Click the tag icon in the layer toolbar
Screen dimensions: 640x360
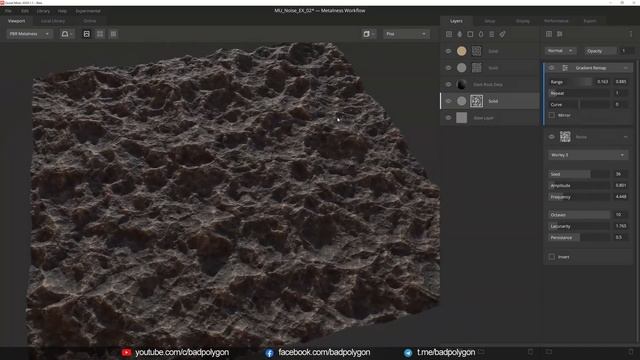[502, 34]
